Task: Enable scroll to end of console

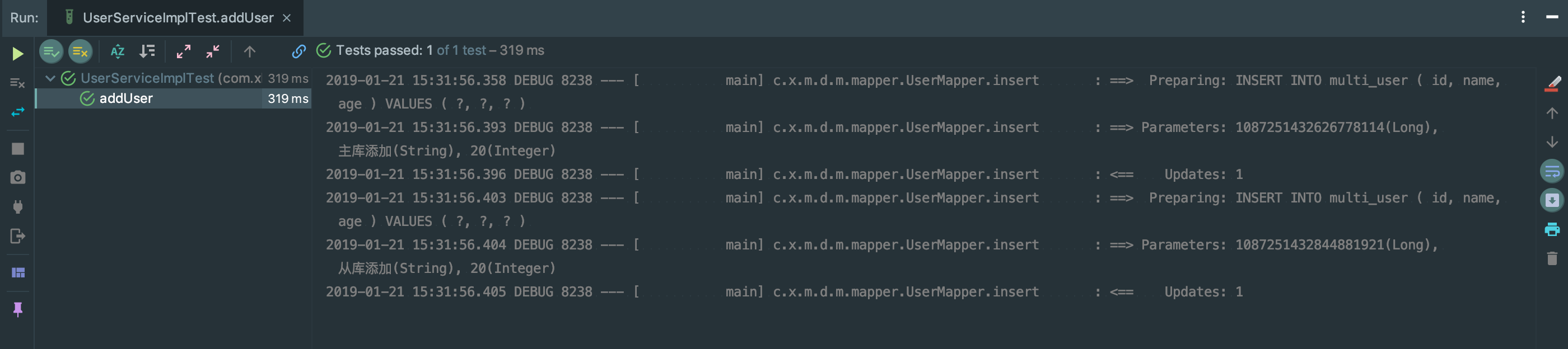Action: [x=1552, y=200]
